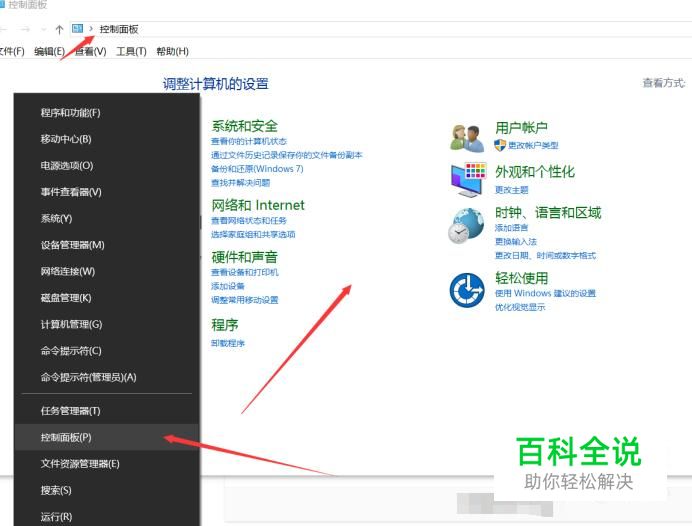This screenshot has height=526, width=692.
Task: Open the 轻松使用 category heading
Action: click(522, 278)
